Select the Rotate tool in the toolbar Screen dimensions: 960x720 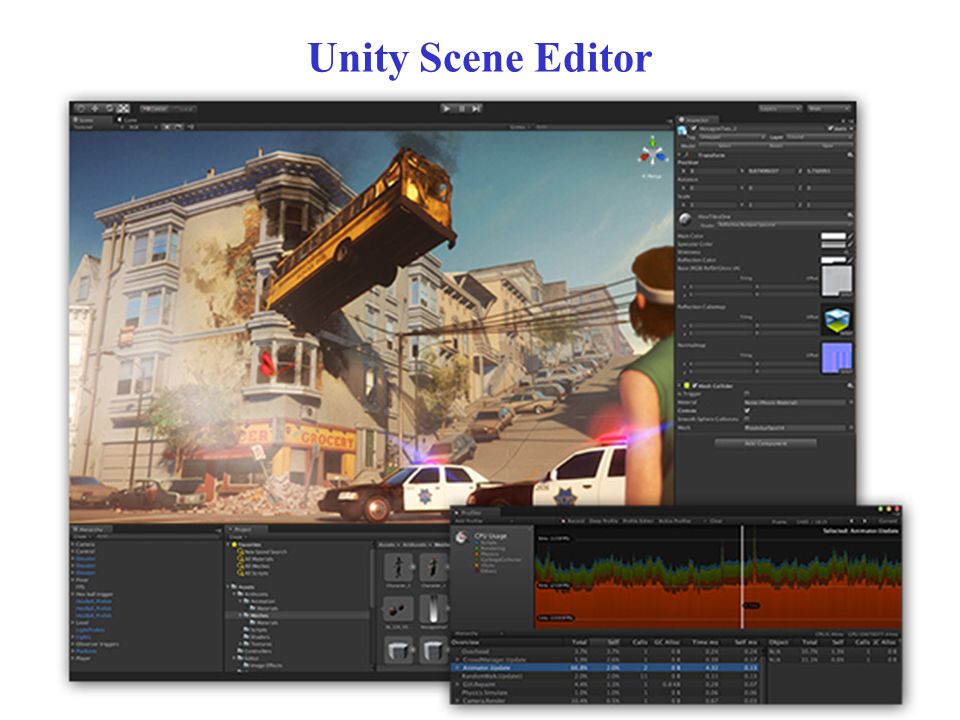pos(109,108)
